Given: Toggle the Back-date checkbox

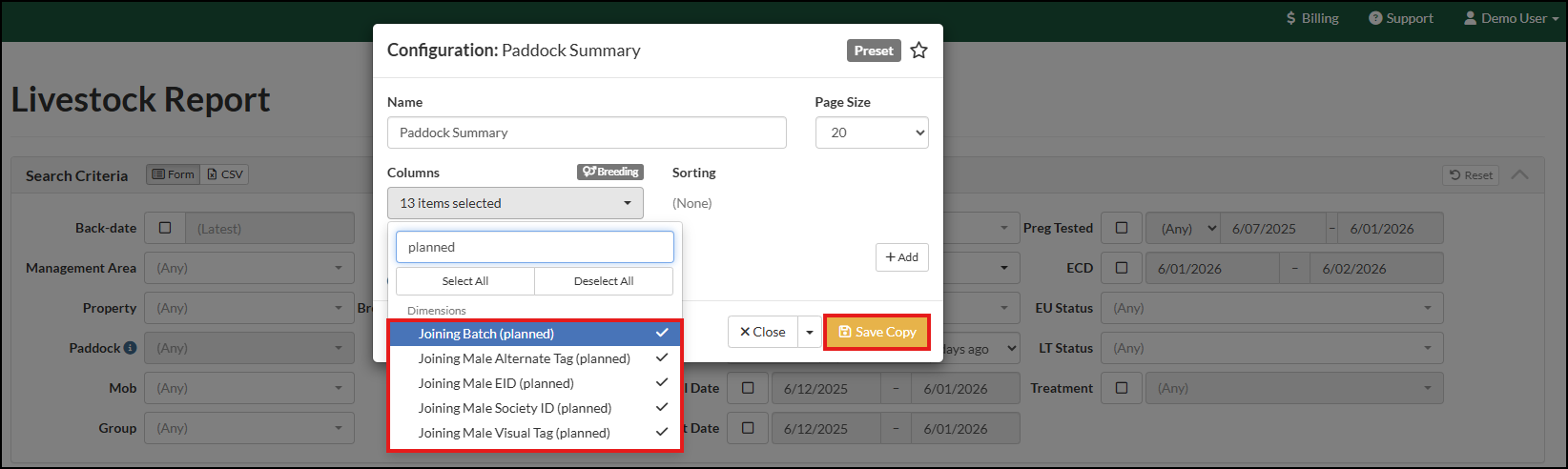Looking at the screenshot, I should pos(165,228).
